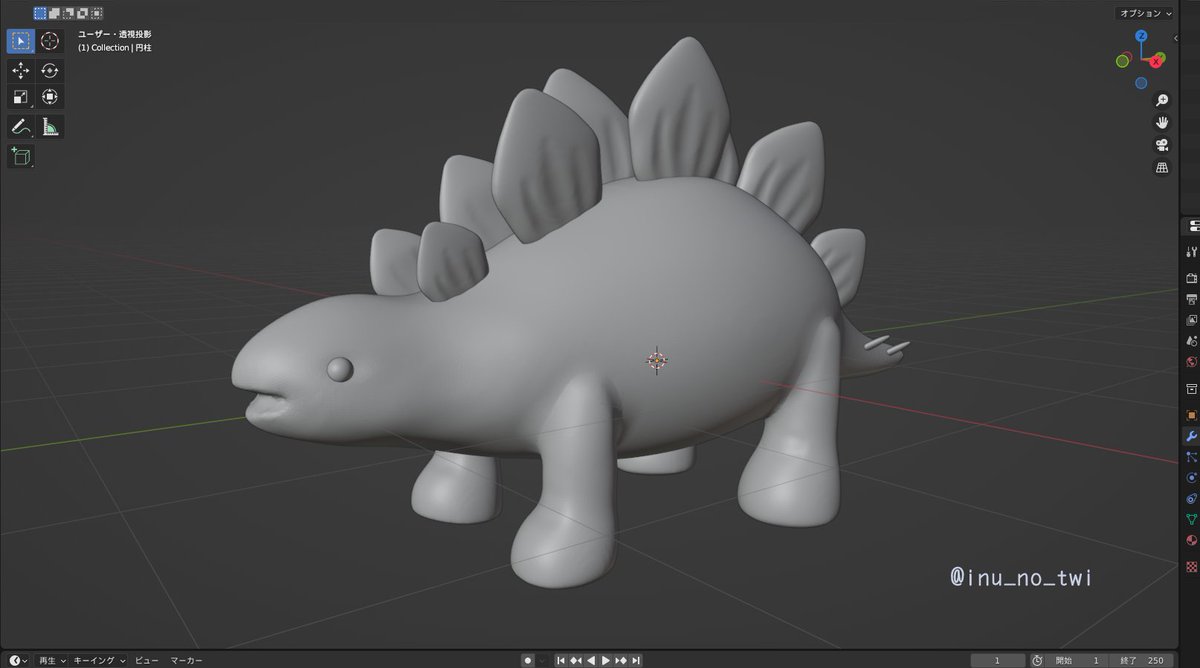The image size is (1200, 668).
Task: Click the pan view hand icon
Action: (1162, 122)
